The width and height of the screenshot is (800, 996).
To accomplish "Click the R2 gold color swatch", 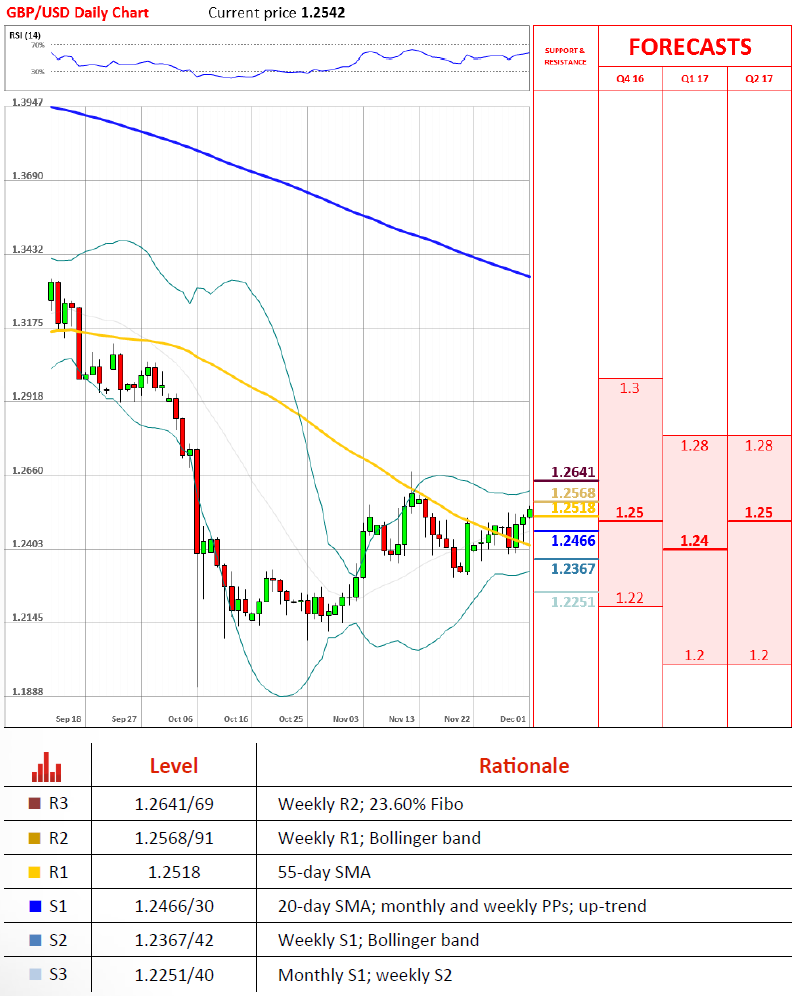I will [35, 838].
